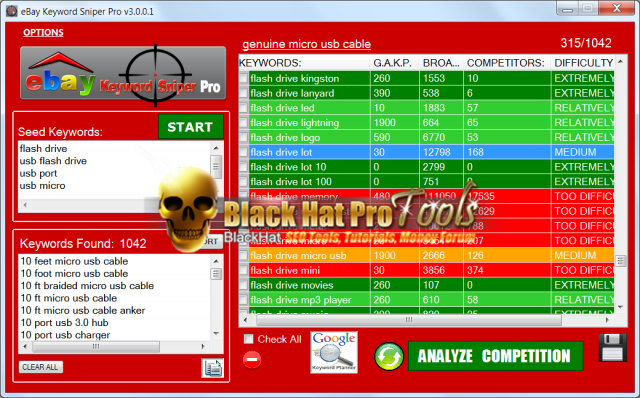Select the 'flash drive mp3 player' row

[427, 300]
